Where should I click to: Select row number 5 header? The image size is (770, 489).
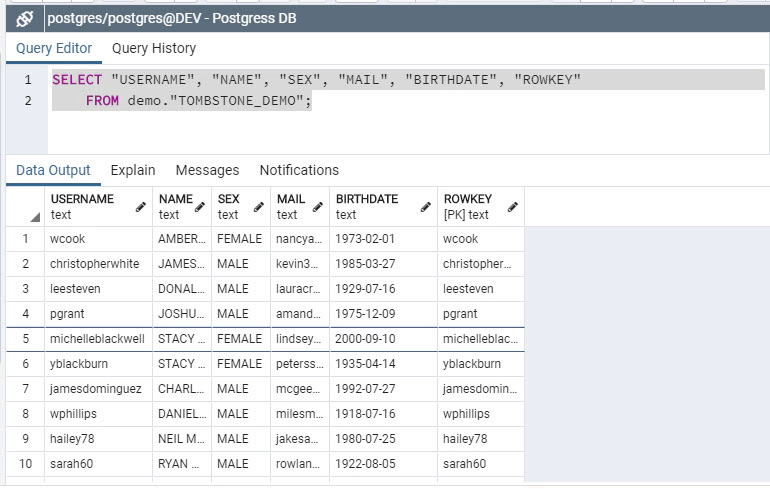coord(26,339)
